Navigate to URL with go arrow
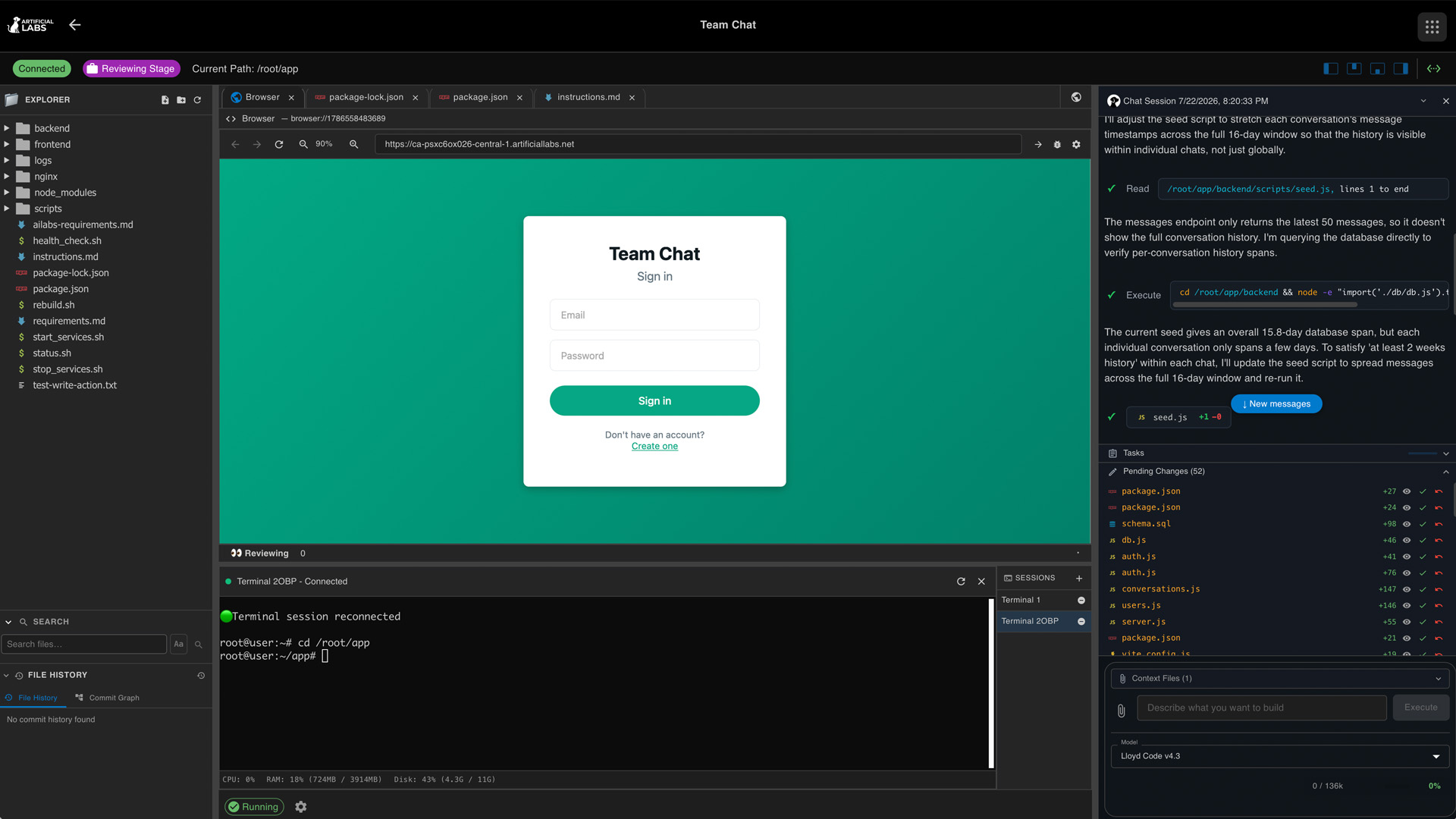 click(x=1038, y=144)
